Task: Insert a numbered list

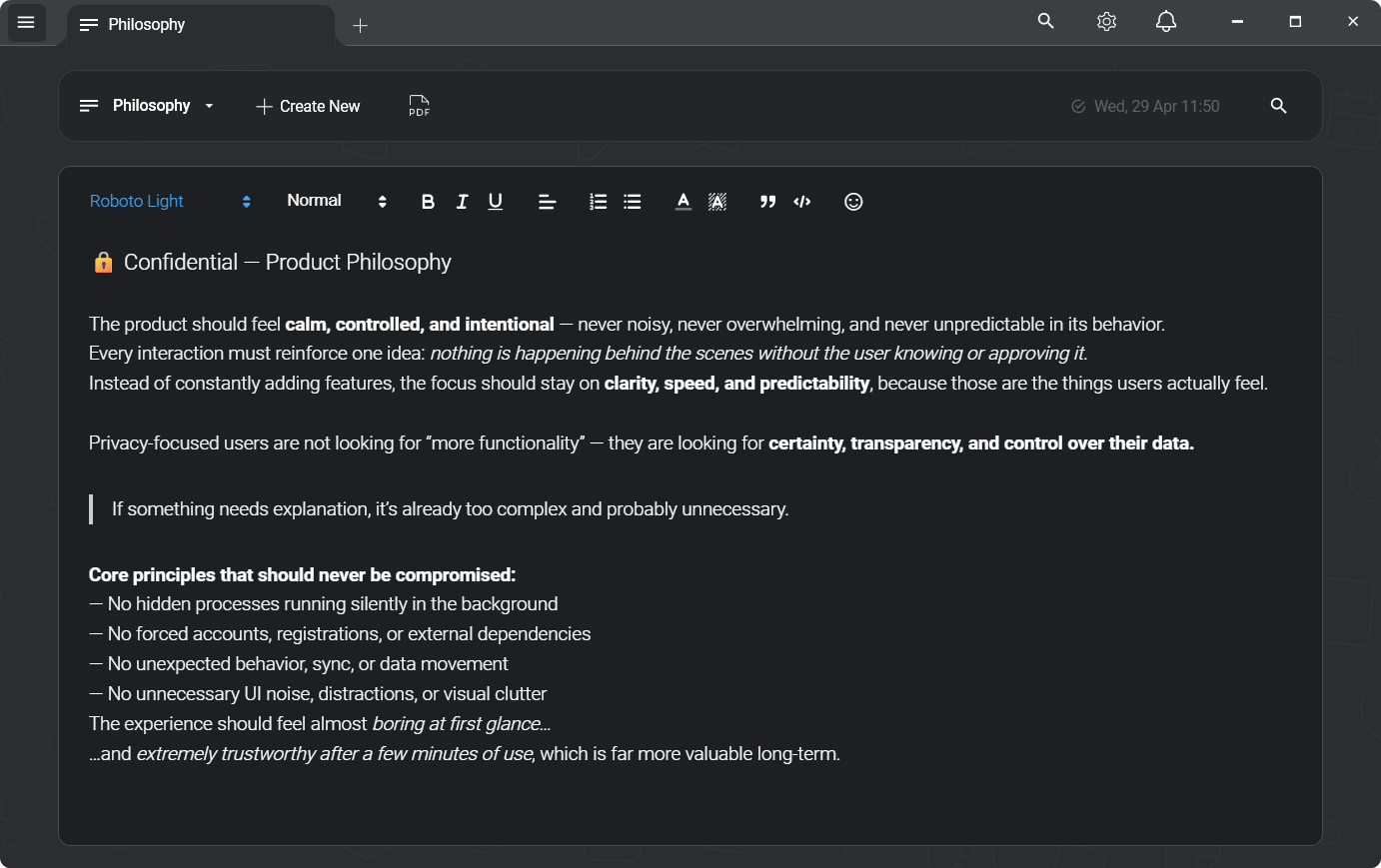Action: point(598,202)
